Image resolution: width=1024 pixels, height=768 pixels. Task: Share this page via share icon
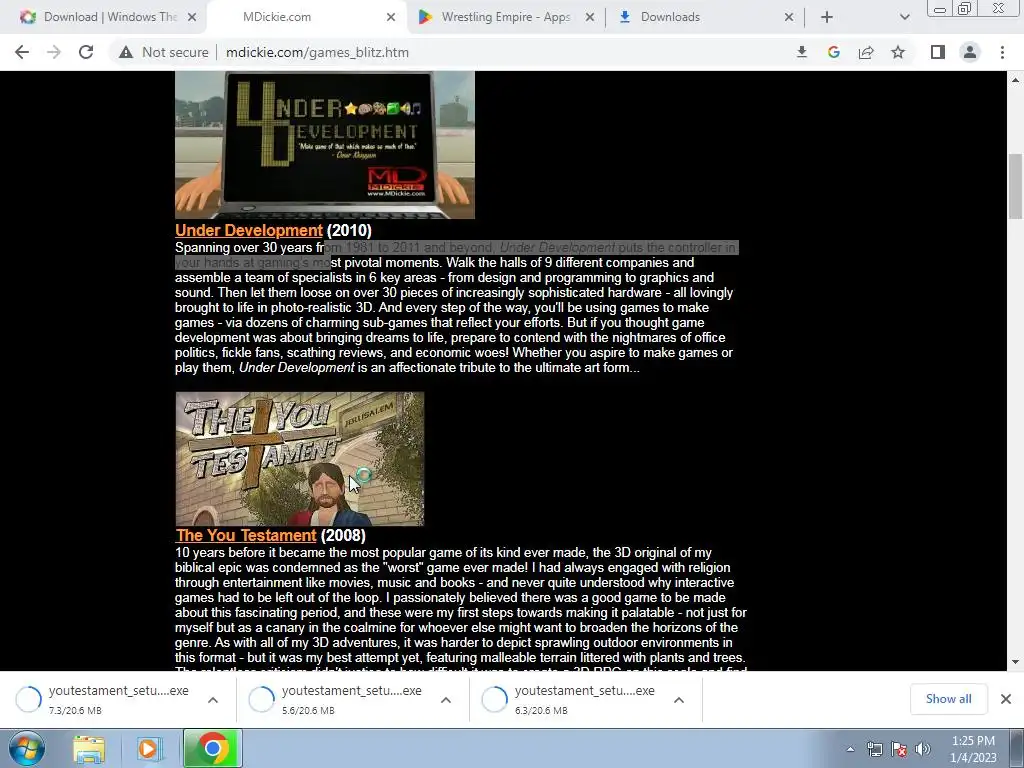[x=866, y=52]
